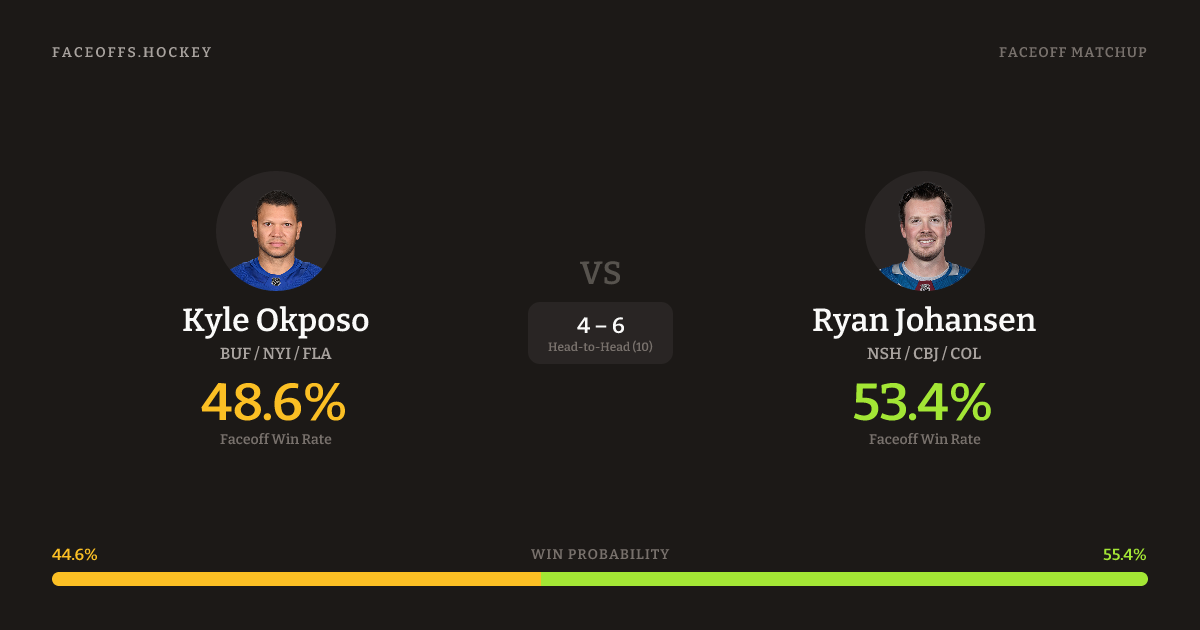The height and width of the screenshot is (630, 1200).
Task: Select the Kyle Okposo player name
Action: 276,320
